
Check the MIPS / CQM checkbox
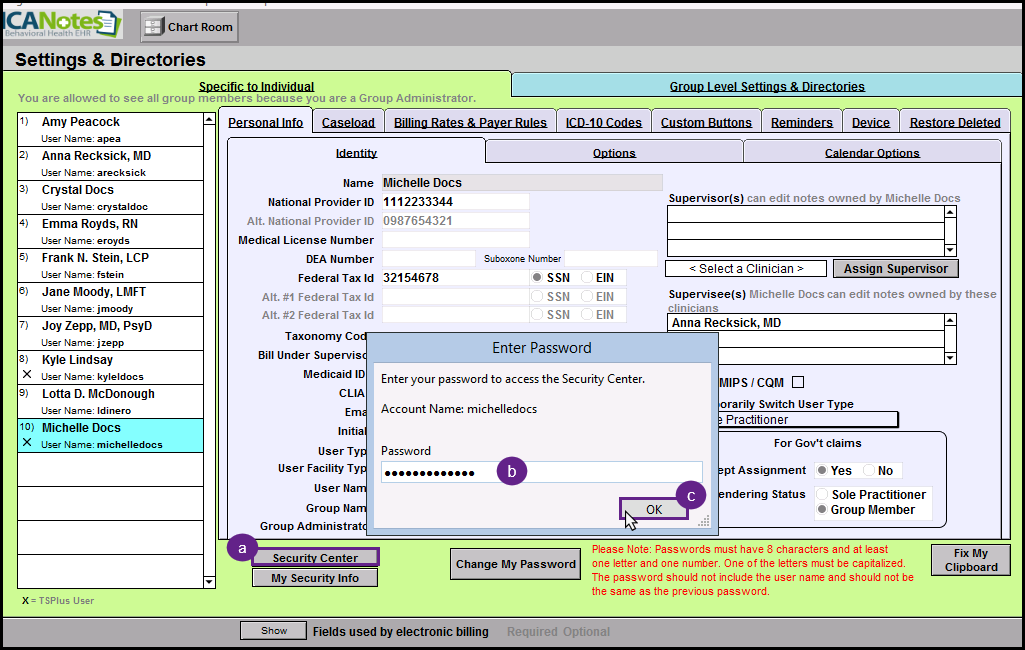(x=798, y=382)
